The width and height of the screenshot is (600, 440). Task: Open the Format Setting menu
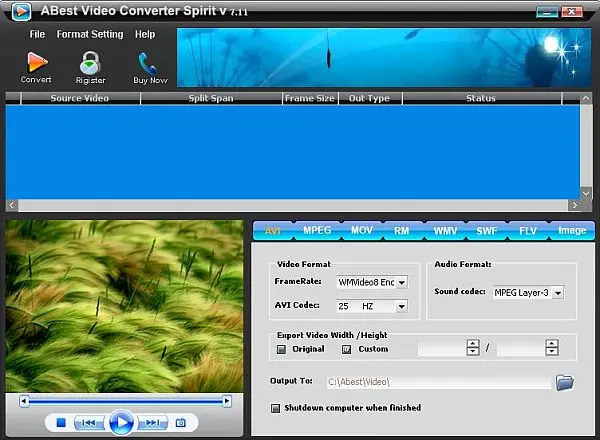pyautogui.click(x=90, y=34)
